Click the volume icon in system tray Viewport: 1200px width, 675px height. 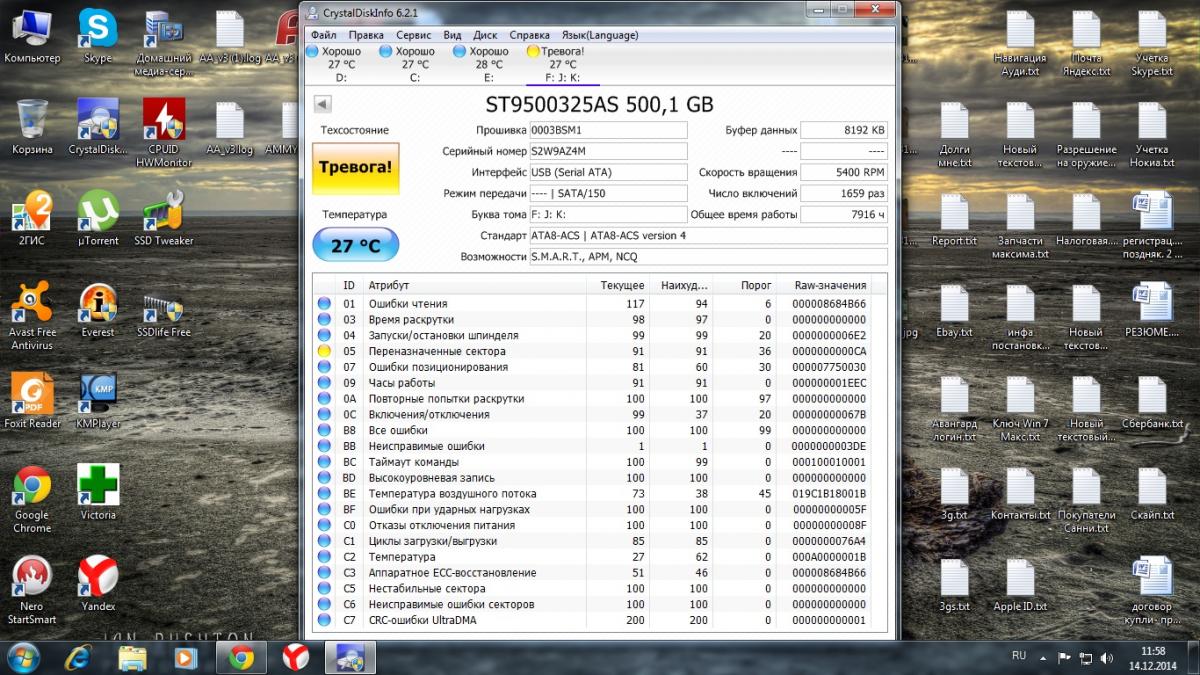pos(1106,657)
